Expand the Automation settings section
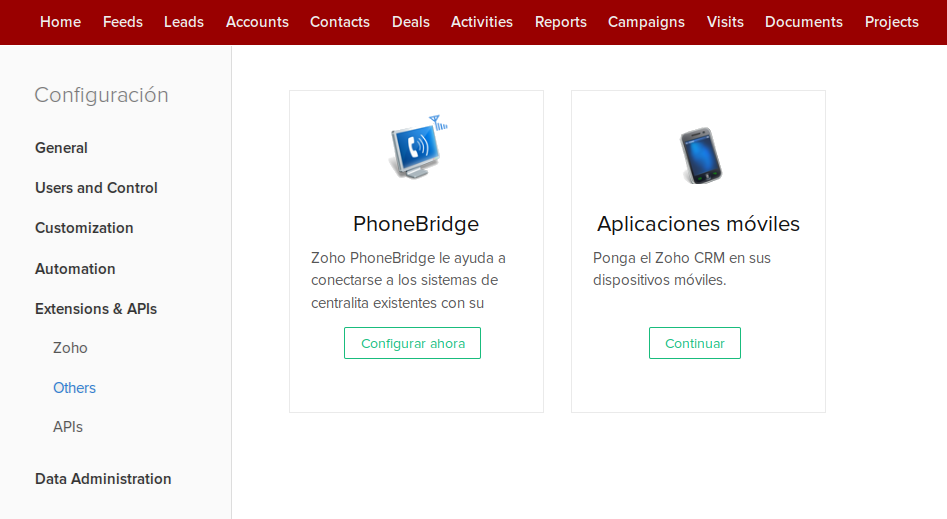This screenshot has height=519, width=947. [75, 269]
